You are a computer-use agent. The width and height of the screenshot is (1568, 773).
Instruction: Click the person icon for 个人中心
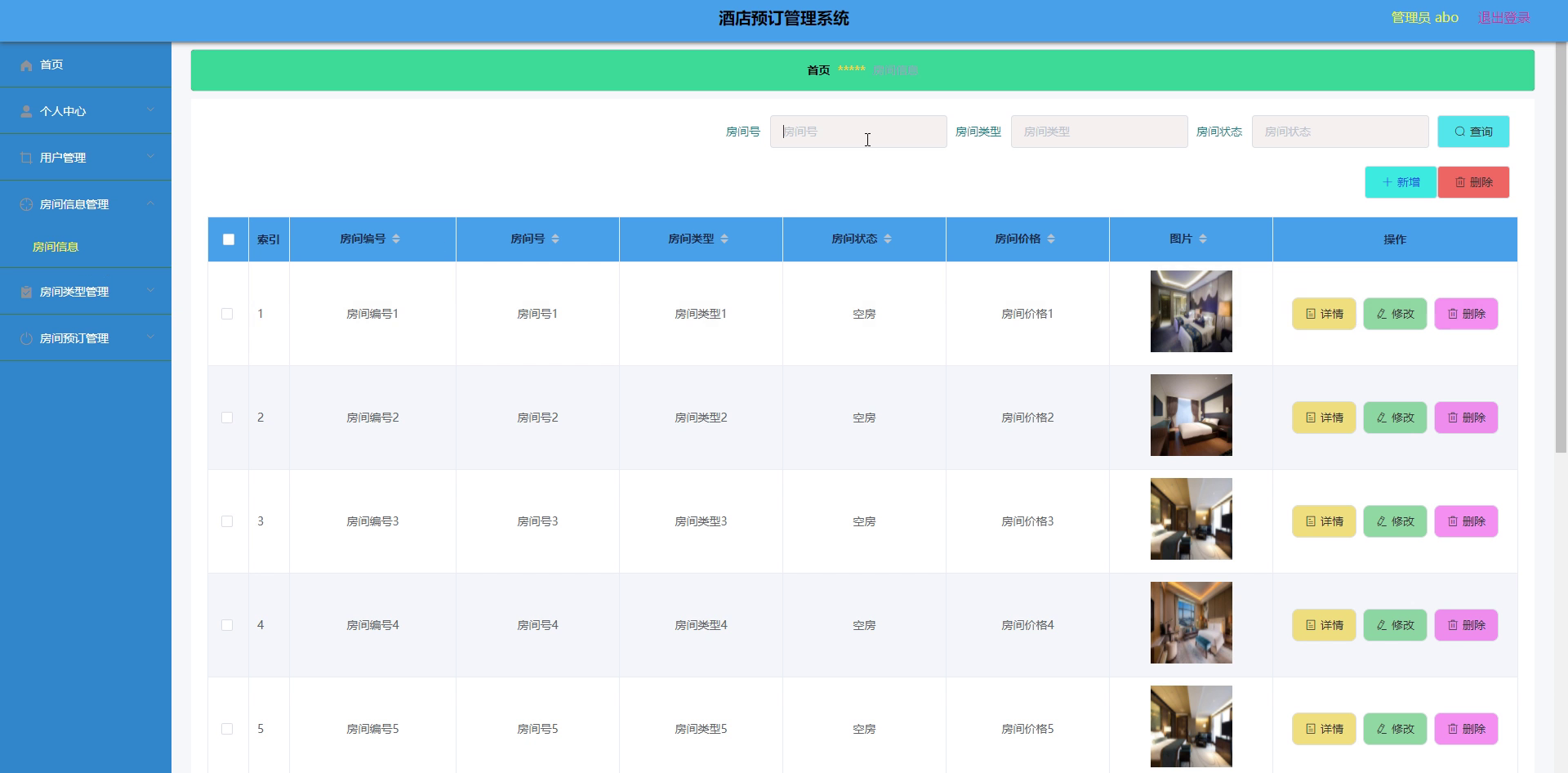26,111
